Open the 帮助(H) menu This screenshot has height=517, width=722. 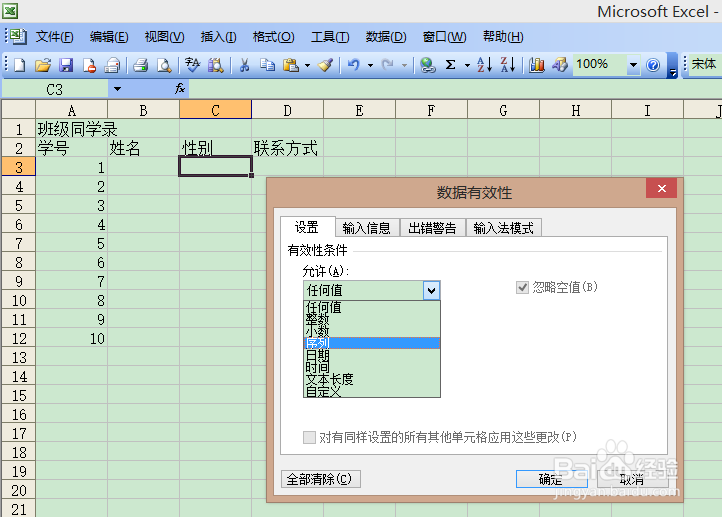503,37
